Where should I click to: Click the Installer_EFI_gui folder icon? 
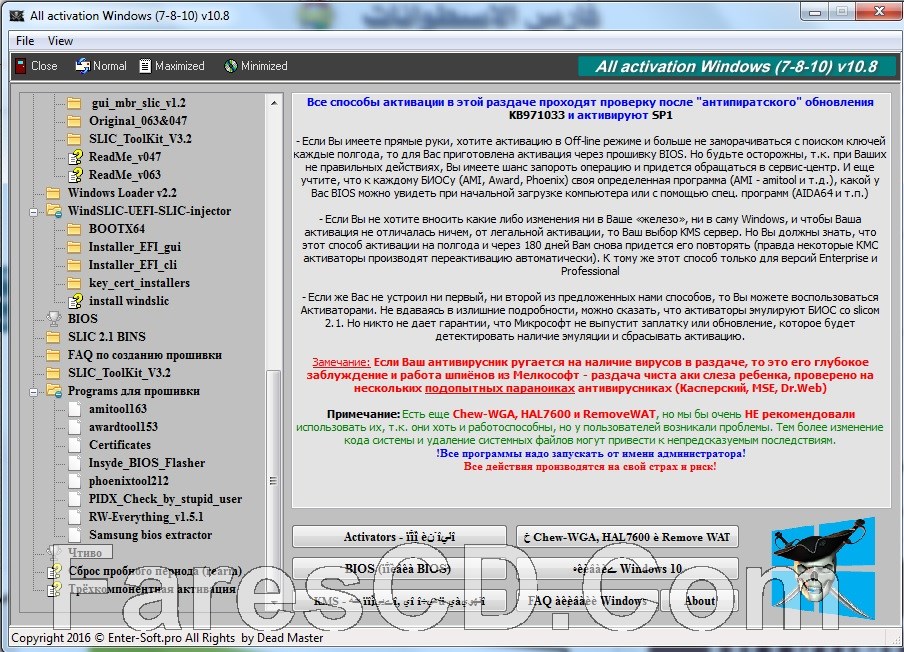coord(74,247)
